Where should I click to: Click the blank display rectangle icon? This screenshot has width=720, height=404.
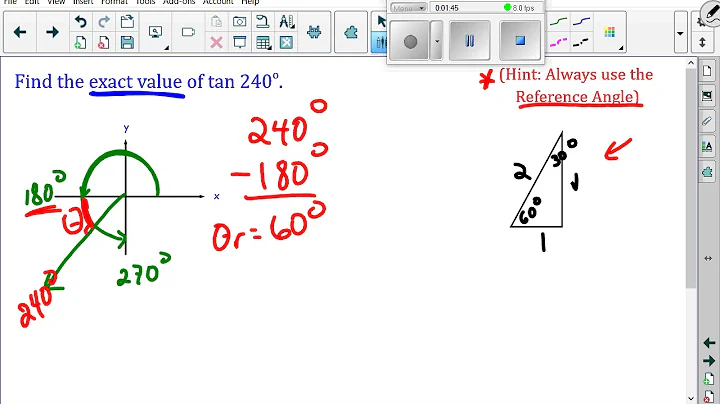click(x=188, y=32)
